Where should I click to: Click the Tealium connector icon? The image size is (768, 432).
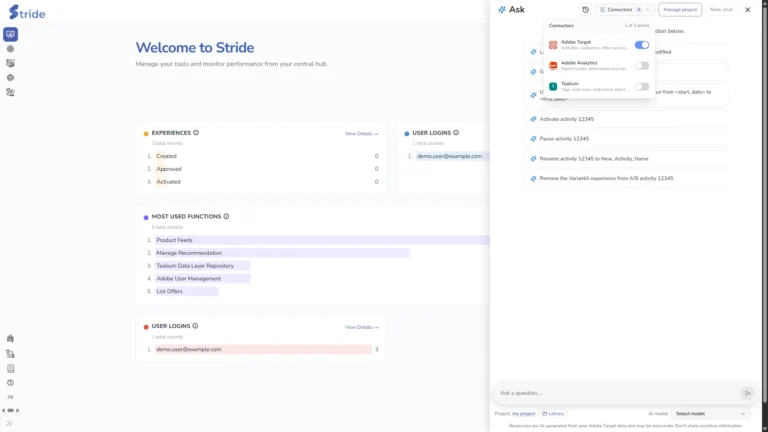(553, 87)
